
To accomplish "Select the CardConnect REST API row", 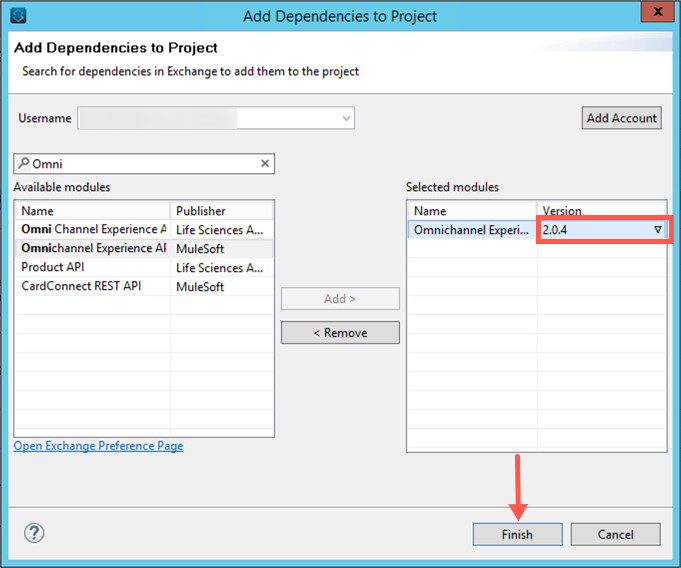I will click(x=144, y=286).
